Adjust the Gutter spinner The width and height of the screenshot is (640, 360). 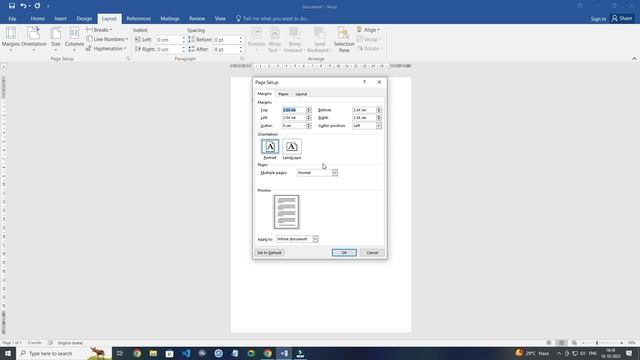(309, 126)
